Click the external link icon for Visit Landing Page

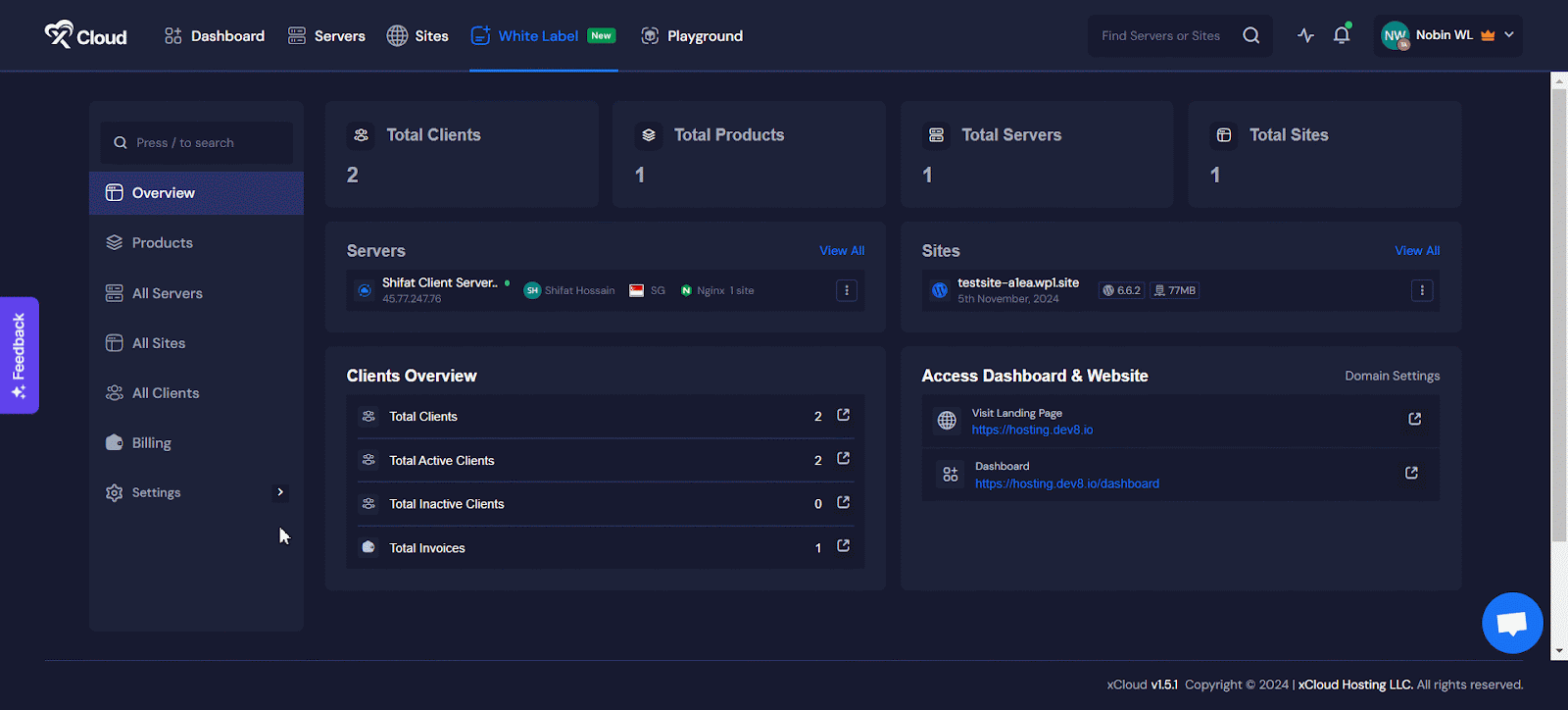tap(1415, 419)
